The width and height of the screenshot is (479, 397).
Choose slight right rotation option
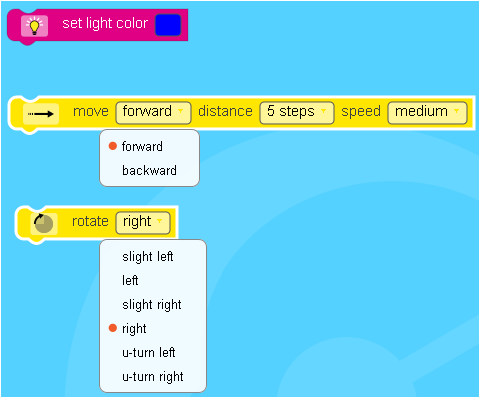click(153, 305)
